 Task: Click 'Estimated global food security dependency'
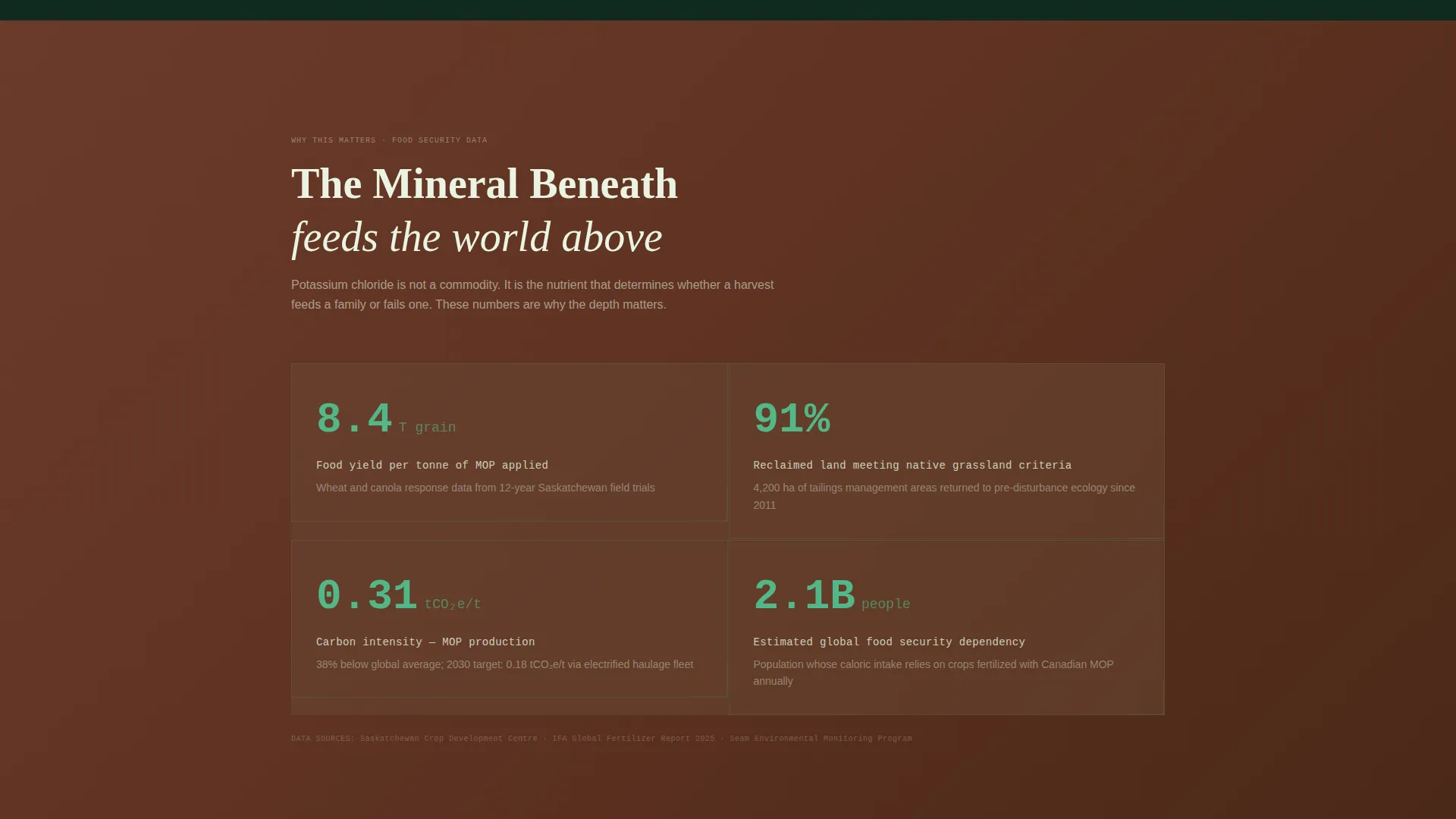click(889, 642)
